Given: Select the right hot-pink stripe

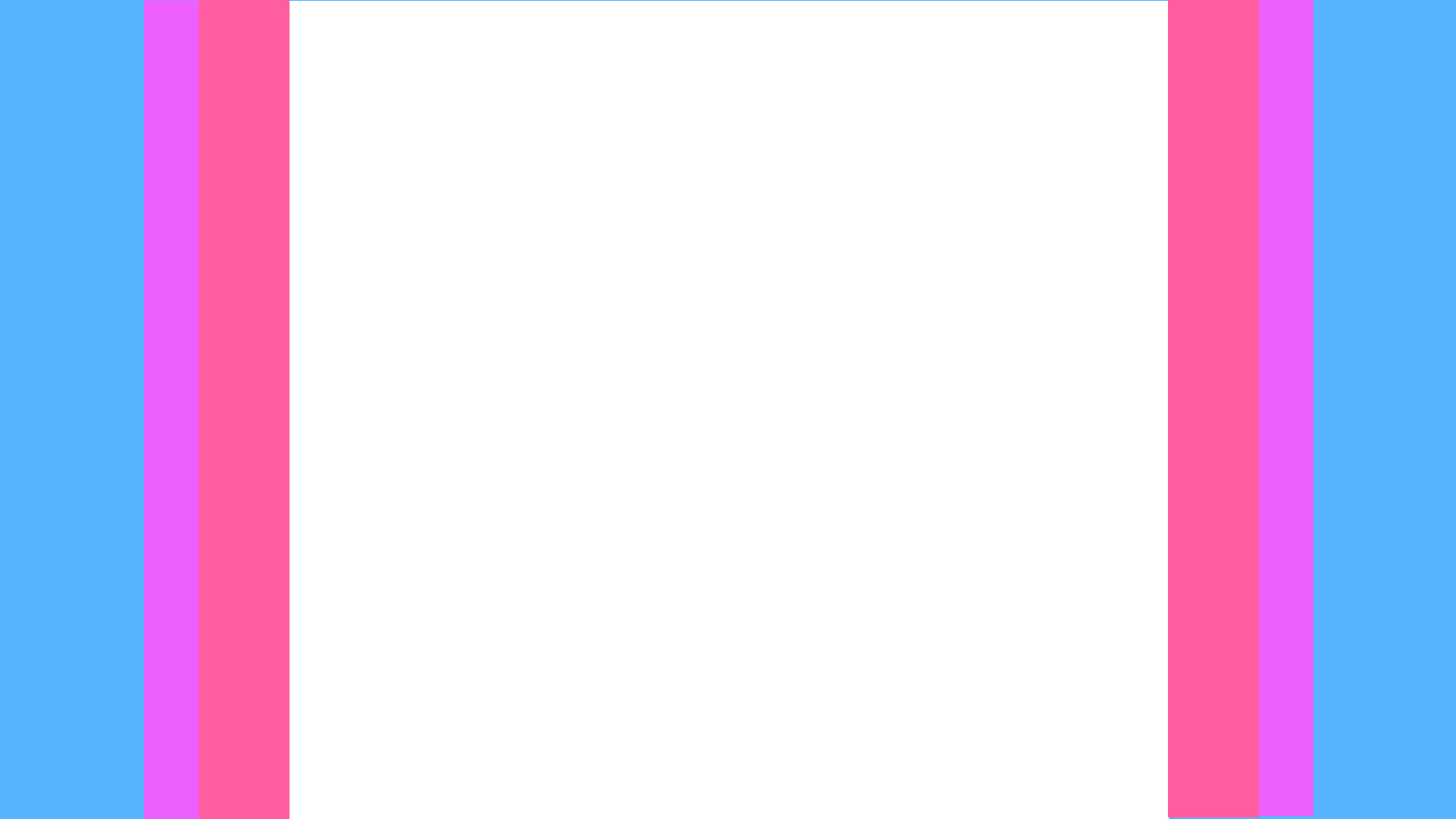Looking at the screenshot, I should 1213,408.
